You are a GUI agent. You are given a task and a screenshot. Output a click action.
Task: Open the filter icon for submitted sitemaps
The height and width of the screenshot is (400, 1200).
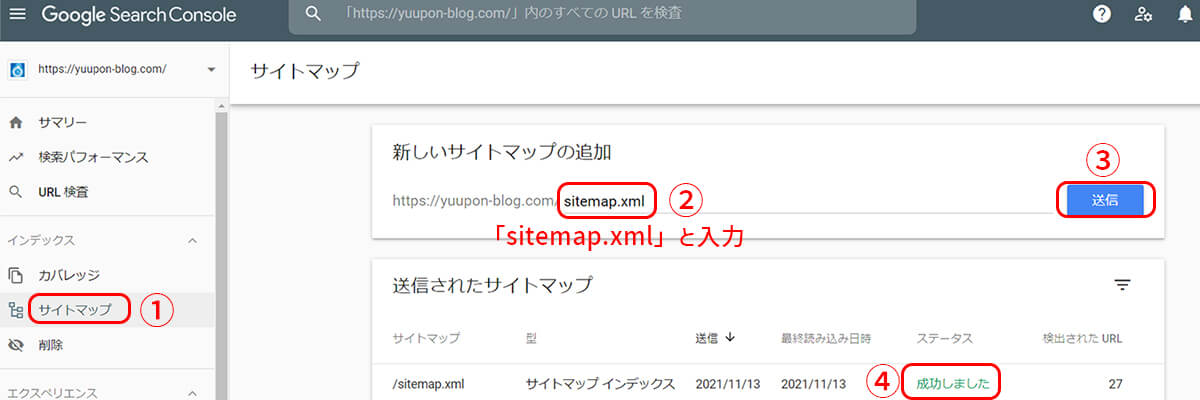click(1122, 286)
